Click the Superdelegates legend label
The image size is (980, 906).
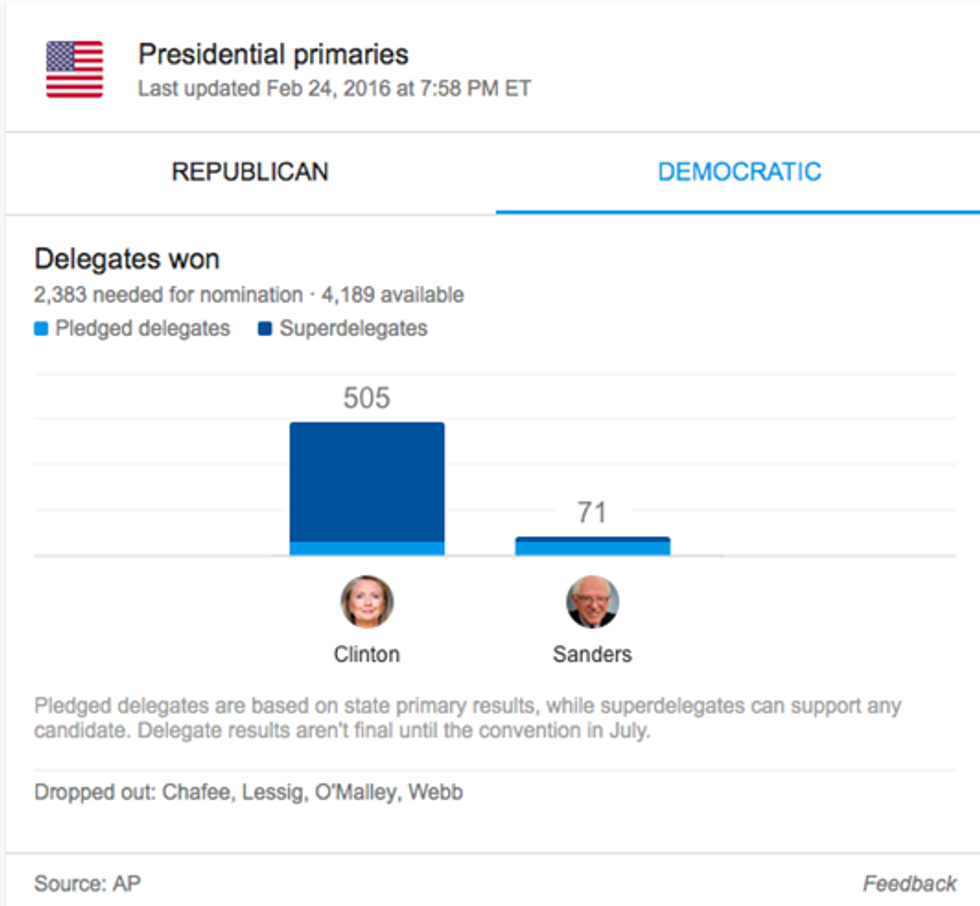pos(353,329)
